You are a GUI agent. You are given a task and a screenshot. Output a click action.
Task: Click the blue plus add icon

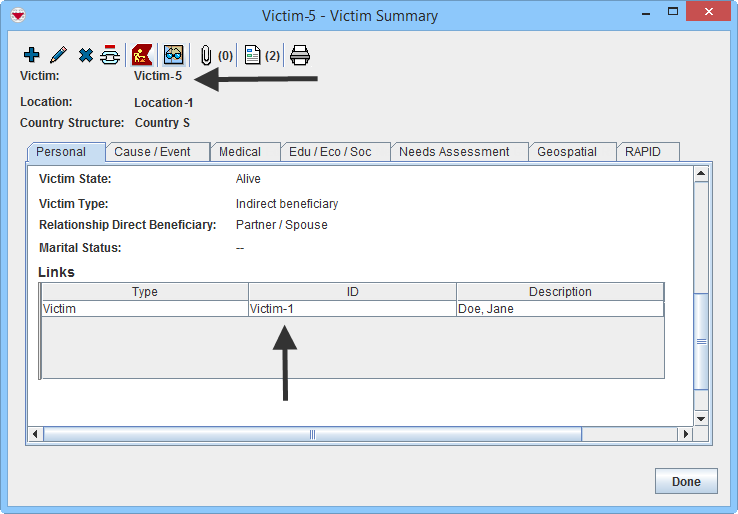click(x=31, y=55)
